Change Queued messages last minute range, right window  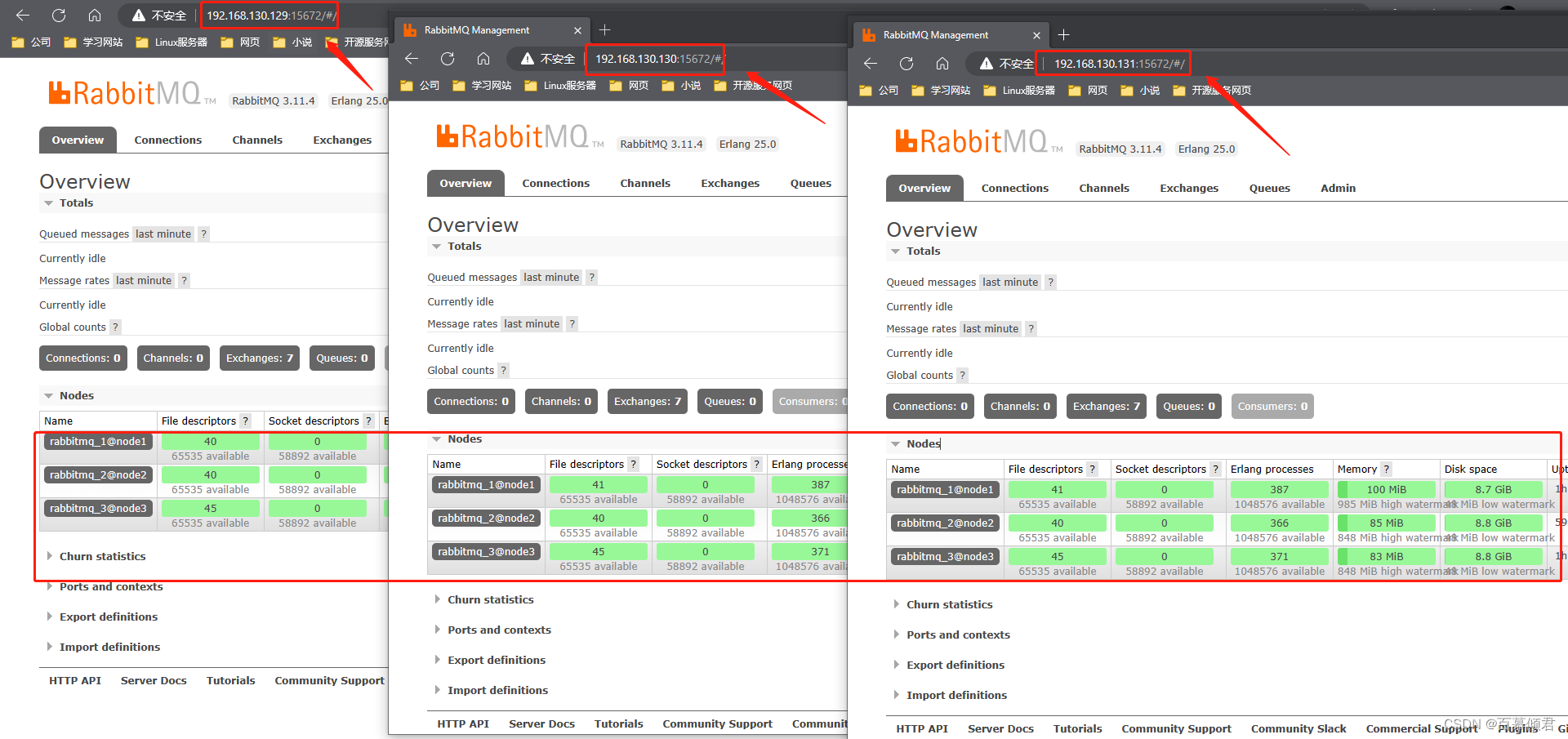point(1010,283)
